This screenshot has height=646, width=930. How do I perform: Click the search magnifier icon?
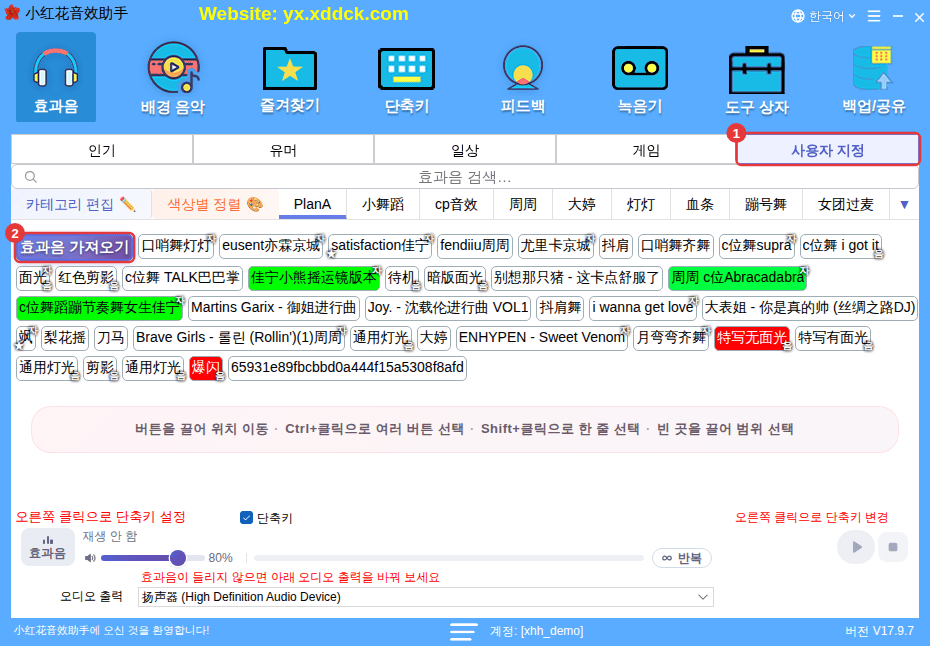[x=31, y=177]
